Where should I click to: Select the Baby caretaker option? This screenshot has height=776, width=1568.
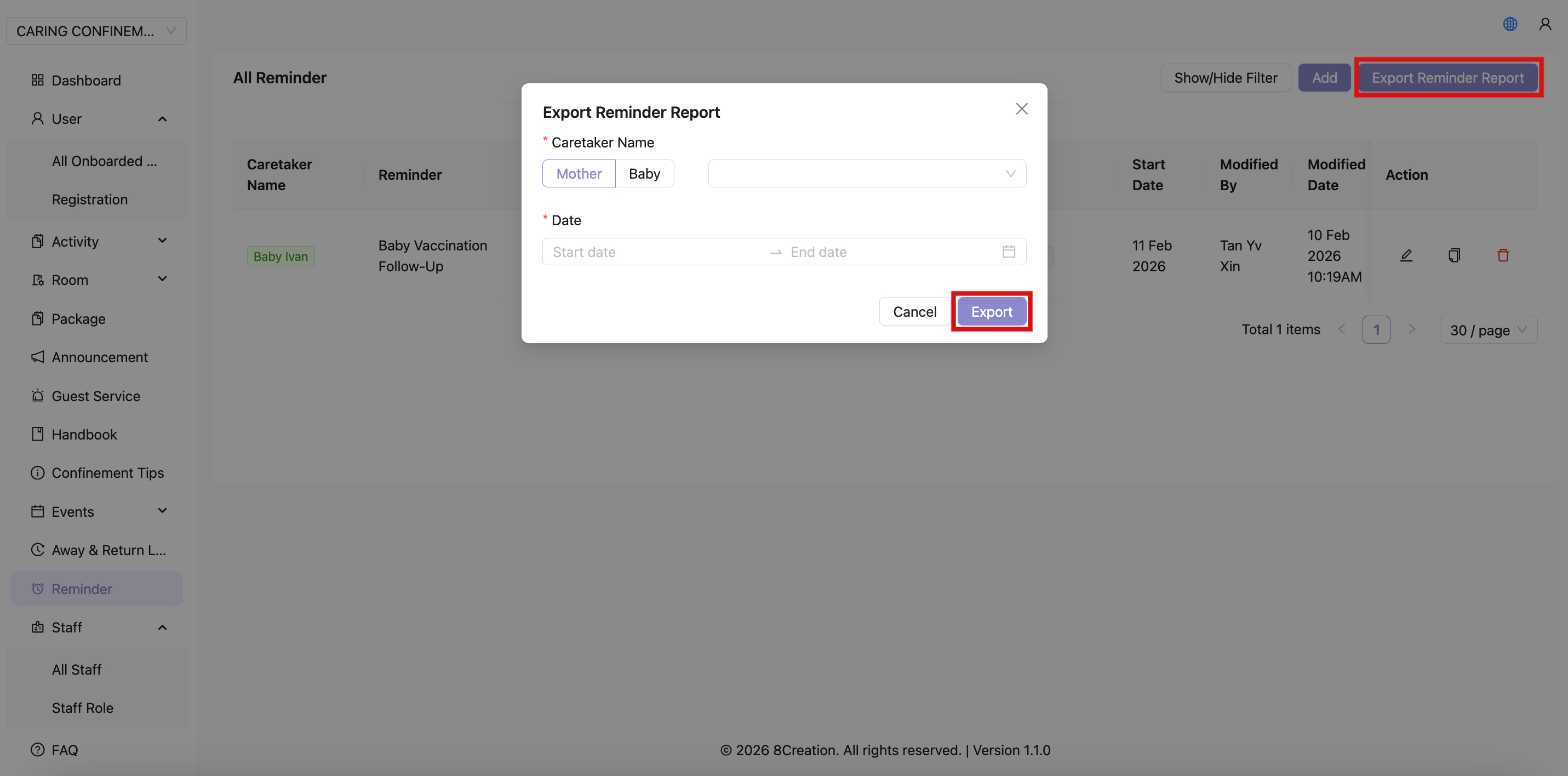tap(645, 174)
